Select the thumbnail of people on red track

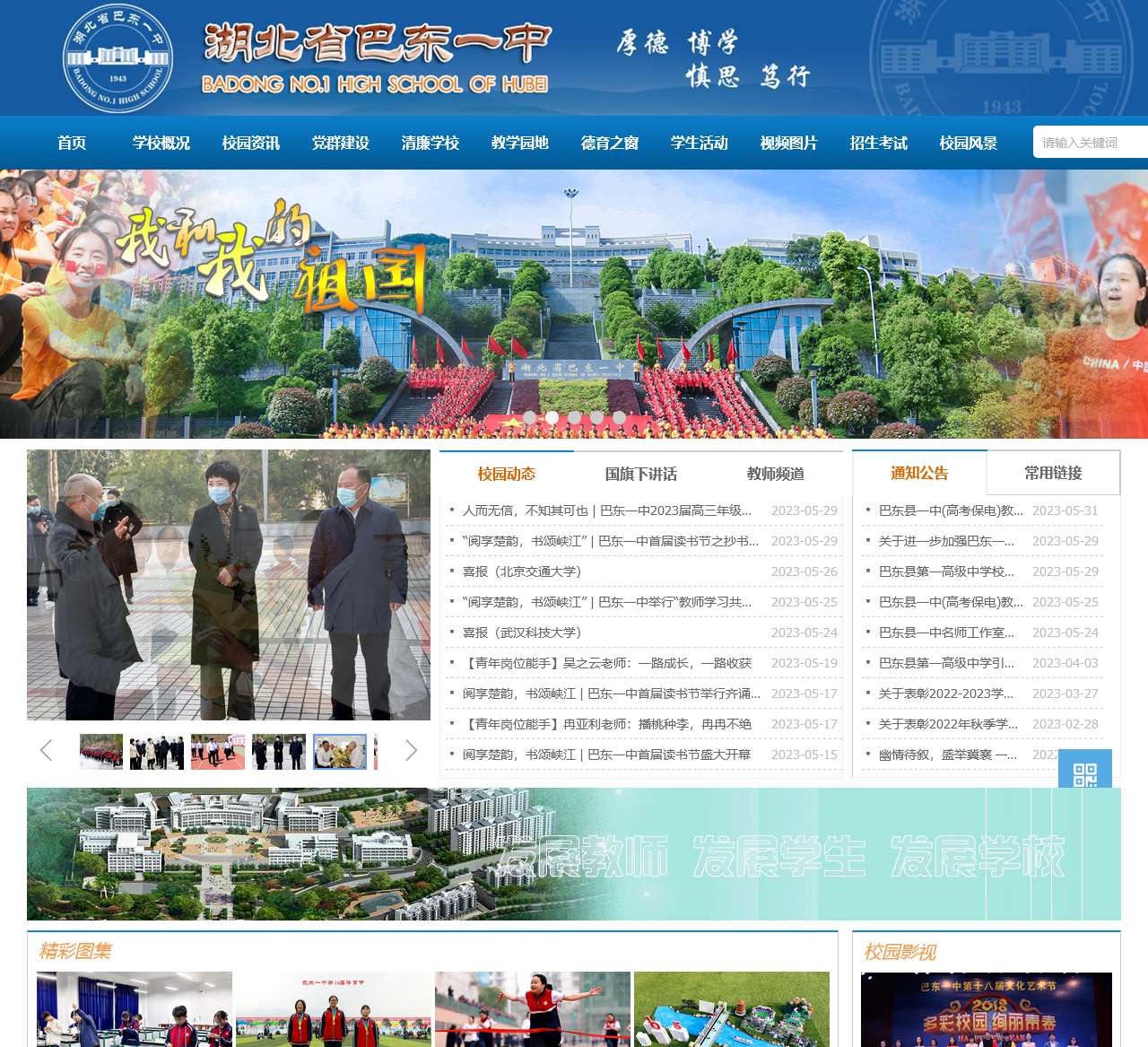(x=218, y=752)
